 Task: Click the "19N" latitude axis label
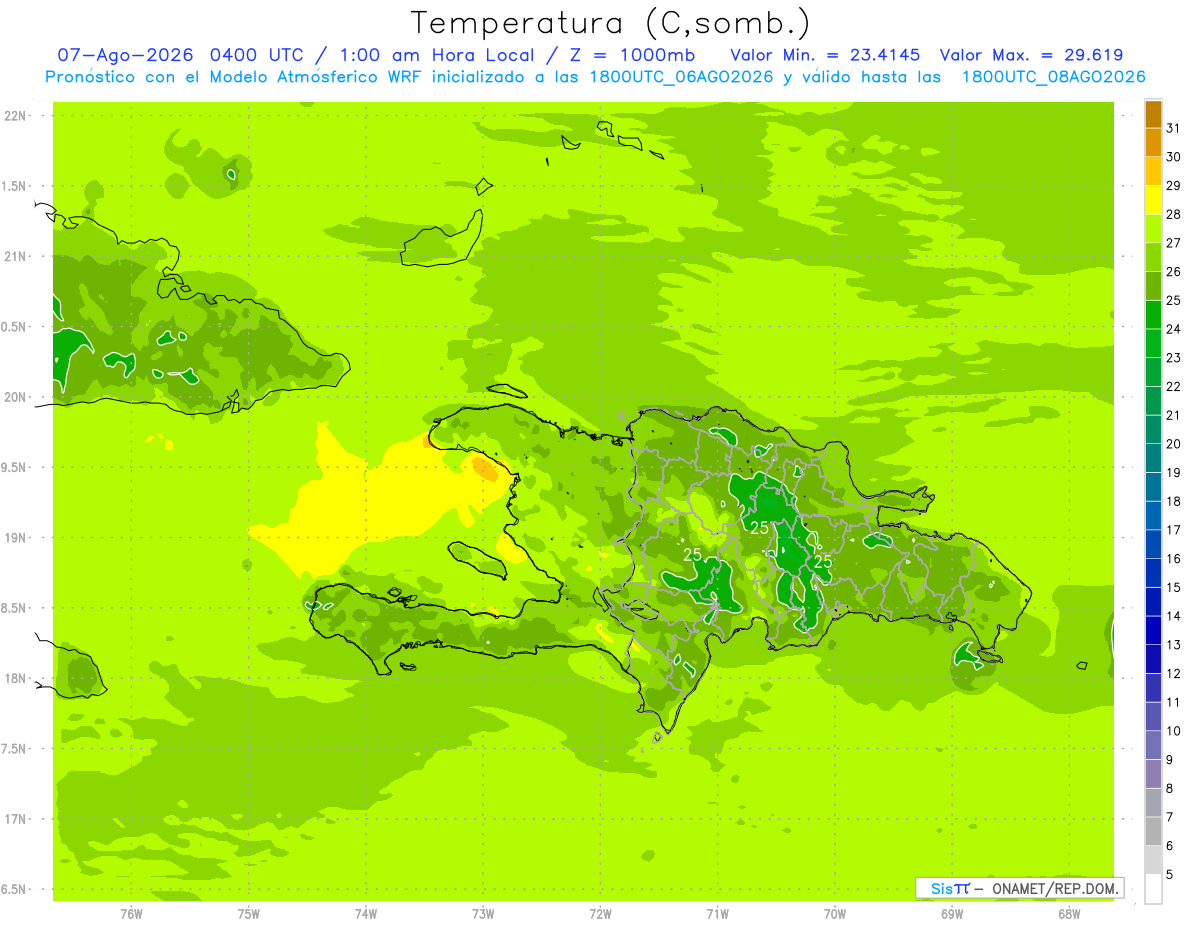tap(15, 537)
